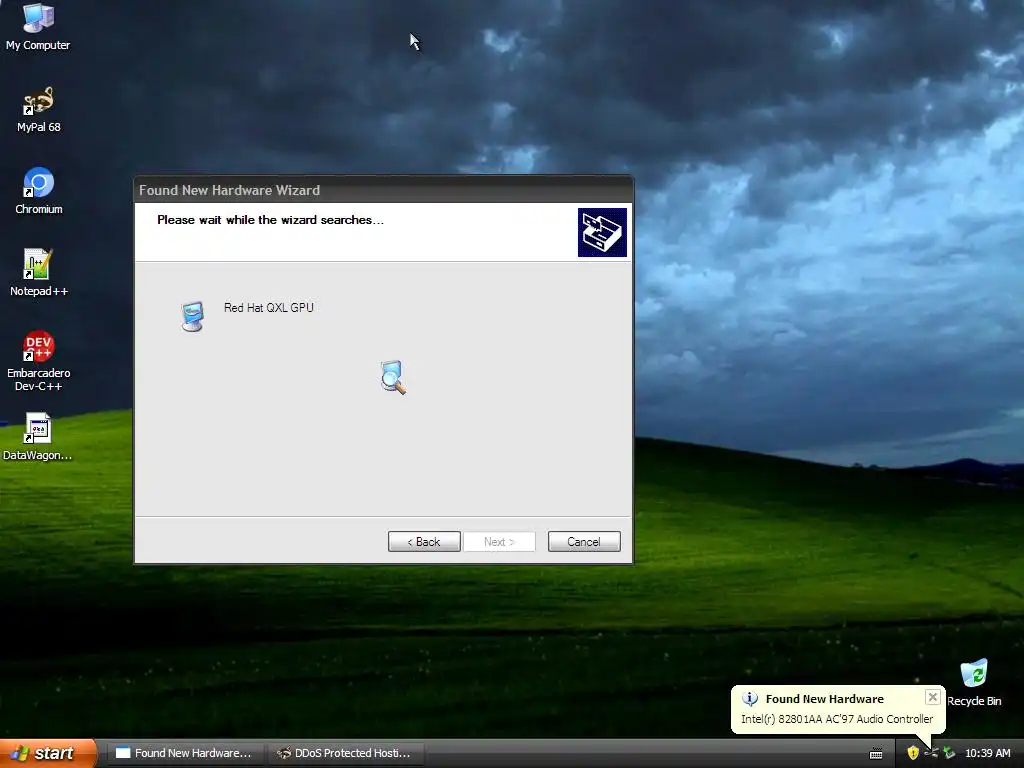Select the Embarcadero Dev-C++ shortcut
The height and width of the screenshot is (768, 1024).
[x=39, y=360]
